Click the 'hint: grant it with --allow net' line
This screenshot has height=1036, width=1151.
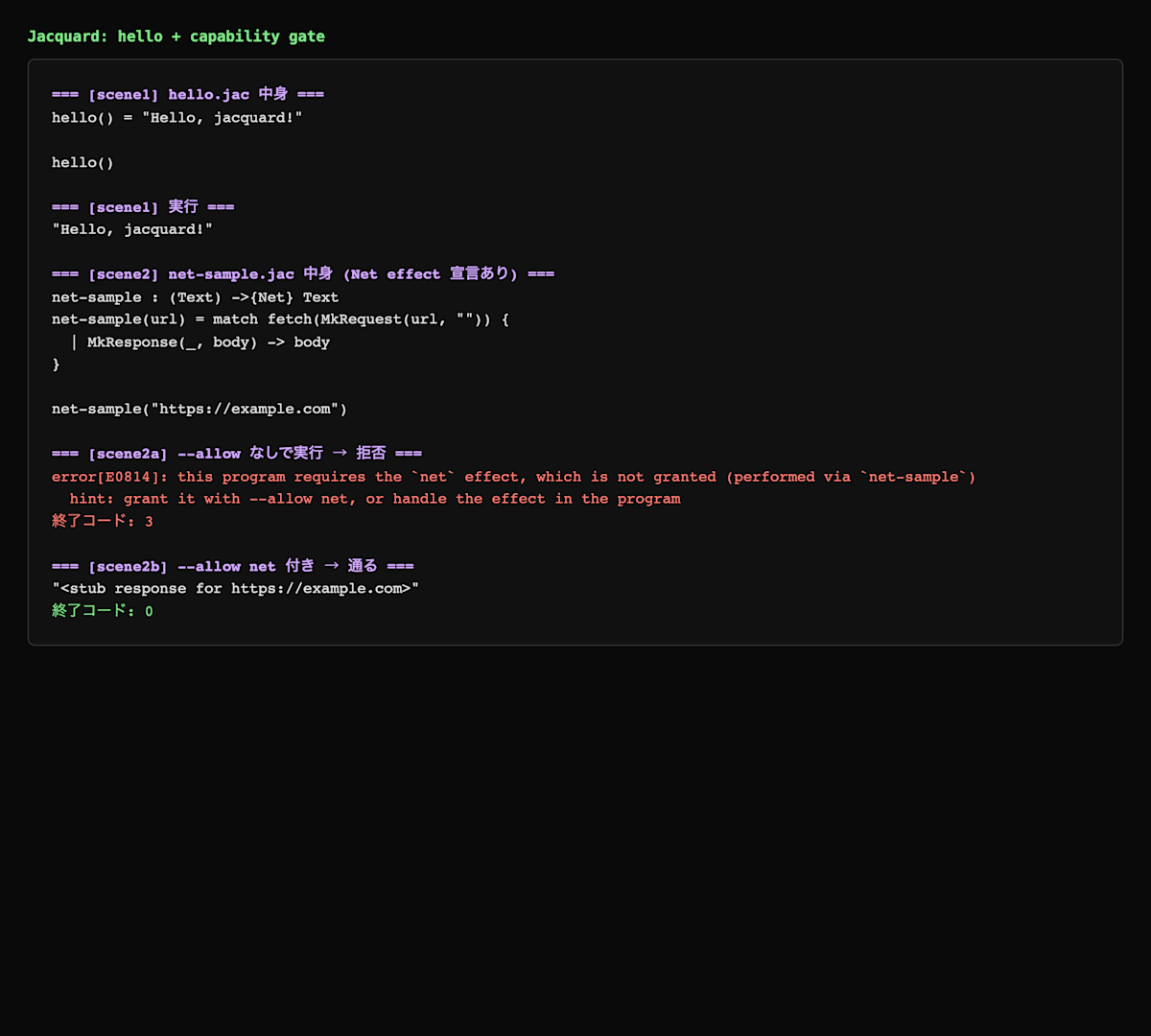point(375,498)
